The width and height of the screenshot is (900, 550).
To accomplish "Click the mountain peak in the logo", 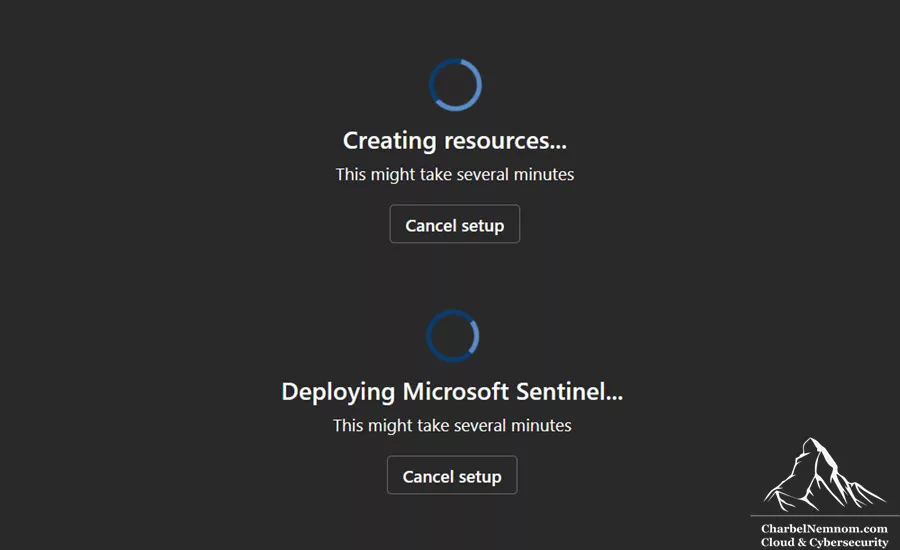I will click(810, 442).
